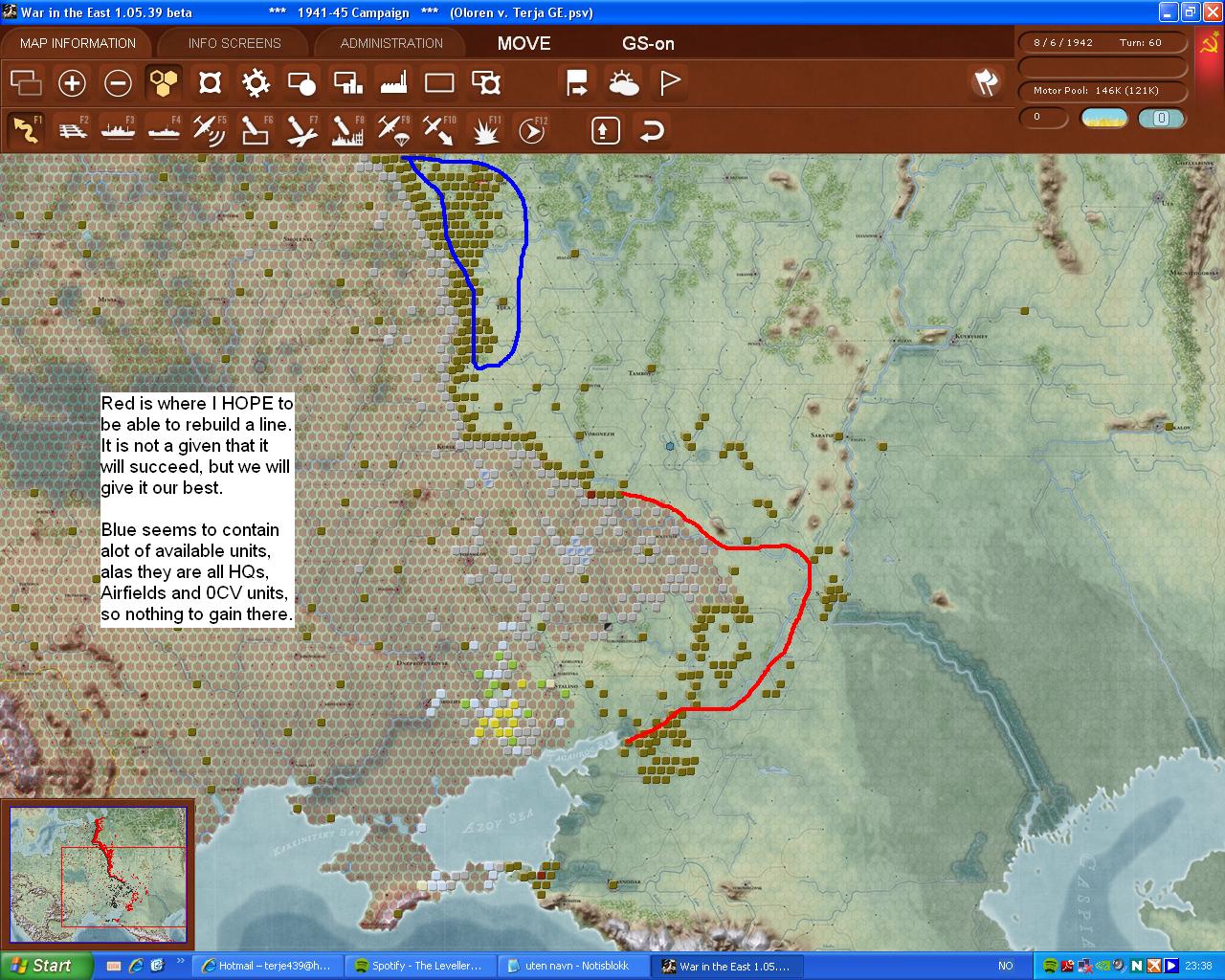The width and height of the screenshot is (1225, 980).
Task: Select the F2 rail mode
Action: (x=72, y=130)
